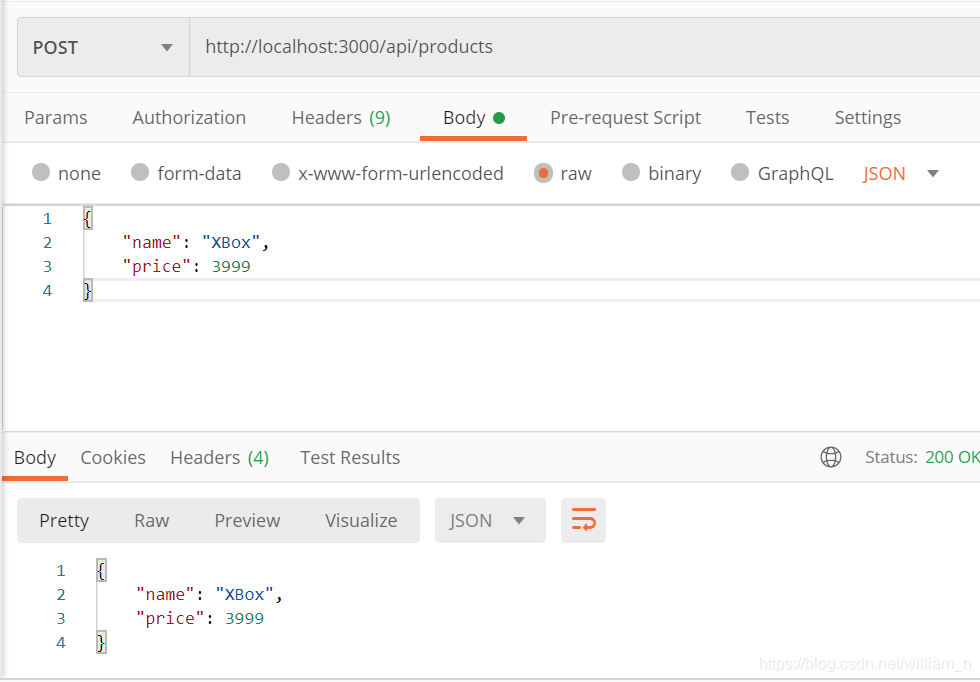Screen dimensions: 980x682
Task: Click the closing brace in request editor
Action: pyautogui.click(x=88, y=291)
